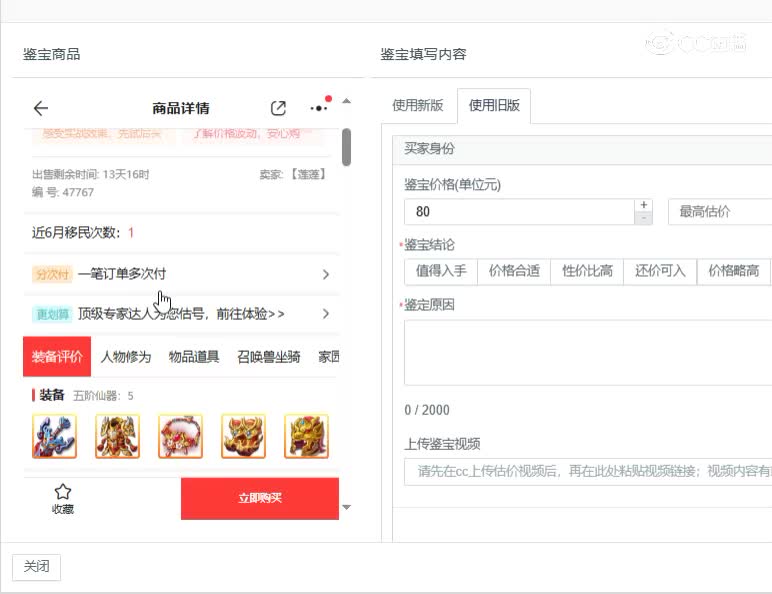This screenshot has width=772, height=594.
Task: Click the teal service tag badge
Action: (x=52, y=314)
